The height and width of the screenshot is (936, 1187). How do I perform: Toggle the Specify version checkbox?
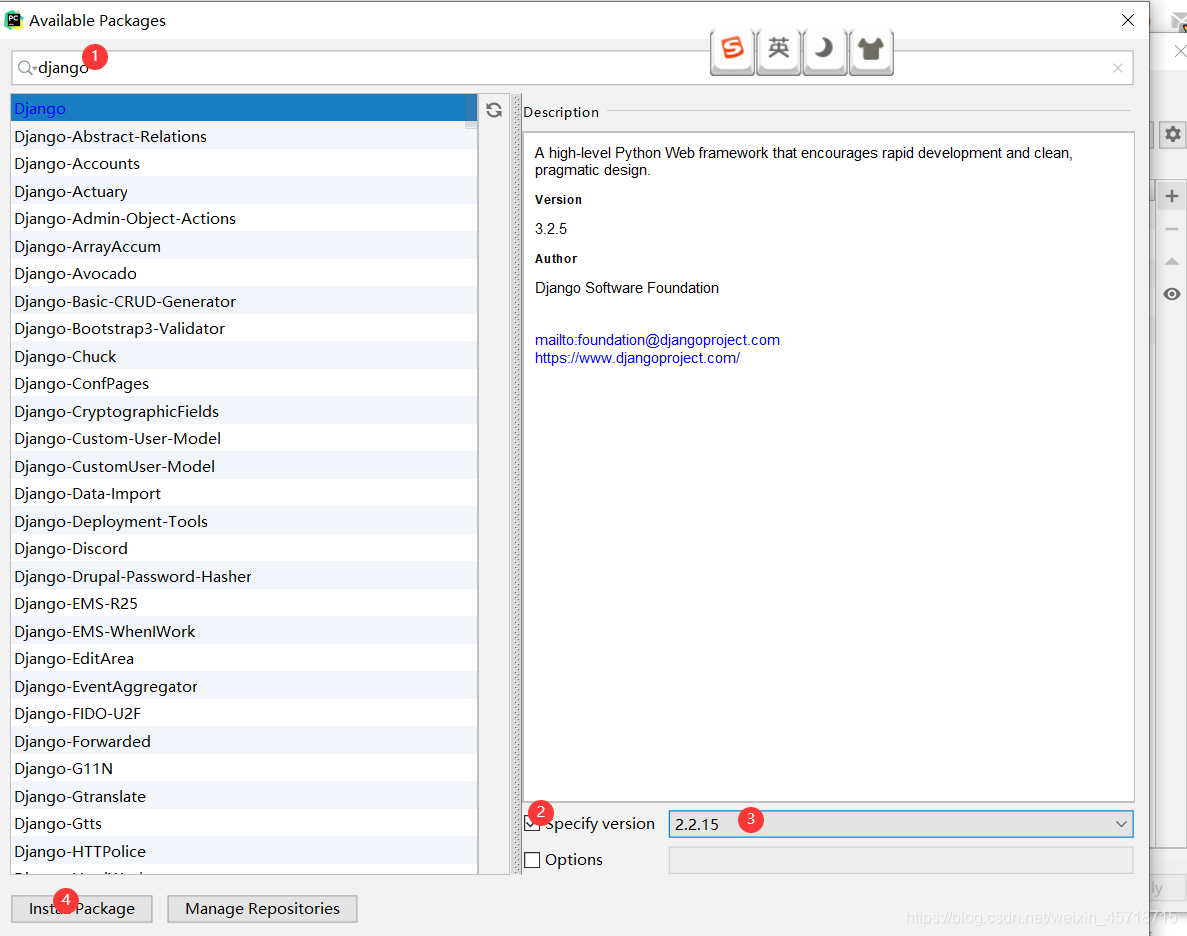(532, 824)
